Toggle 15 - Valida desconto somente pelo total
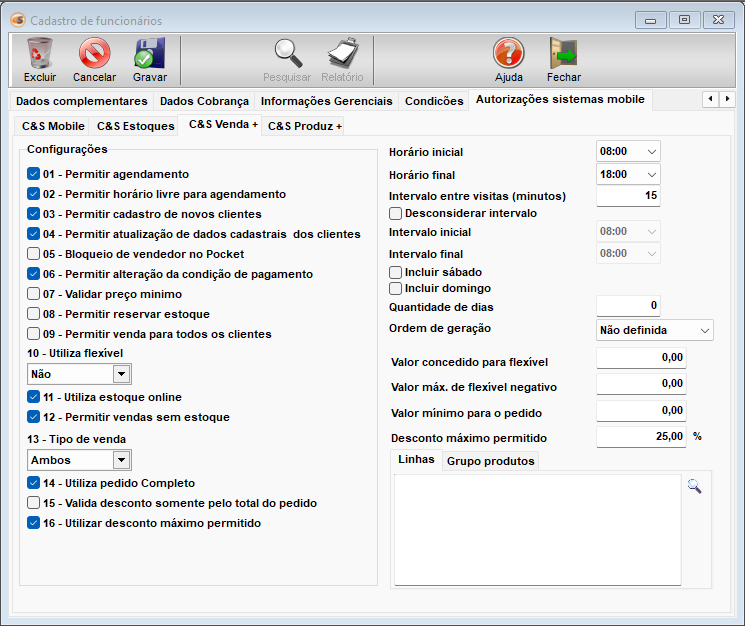The image size is (745, 626). coord(33,503)
